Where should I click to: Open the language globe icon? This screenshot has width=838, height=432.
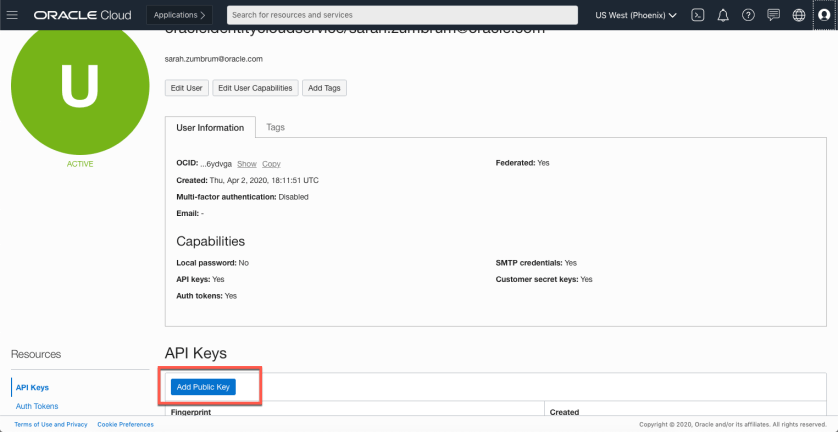click(798, 15)
